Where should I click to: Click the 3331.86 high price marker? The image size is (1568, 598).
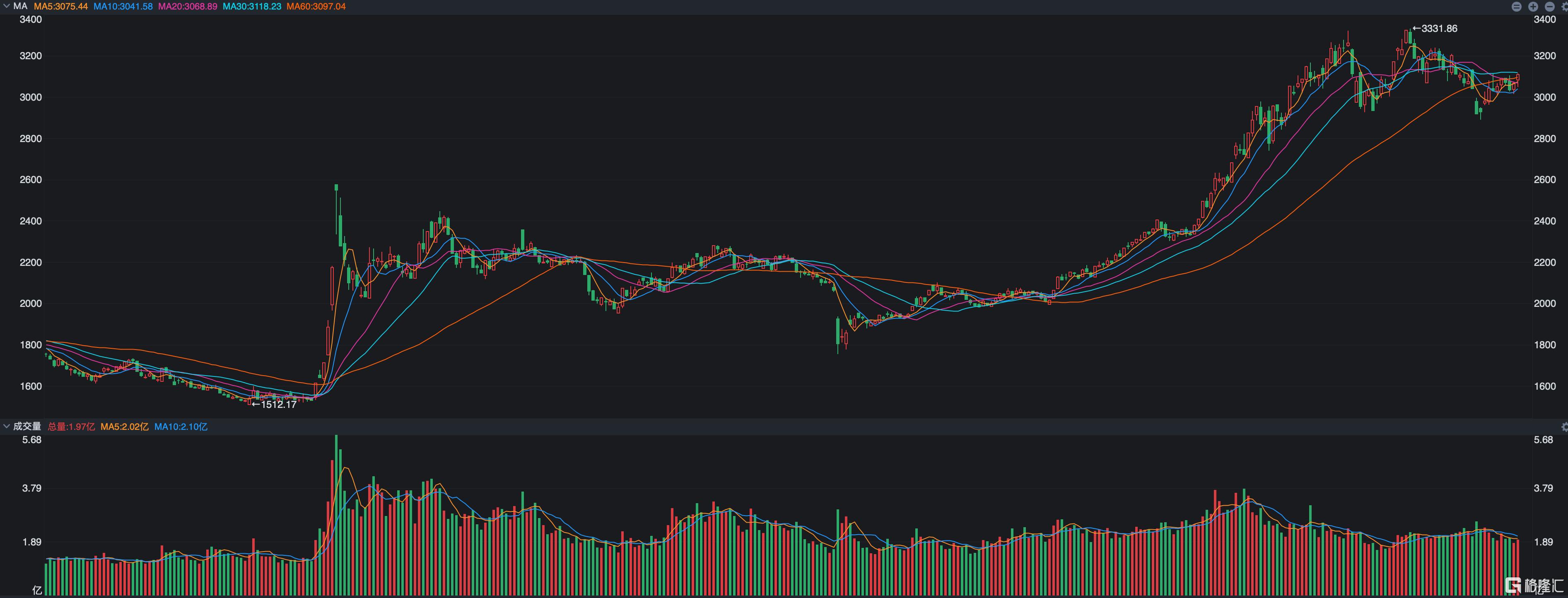1435,29
